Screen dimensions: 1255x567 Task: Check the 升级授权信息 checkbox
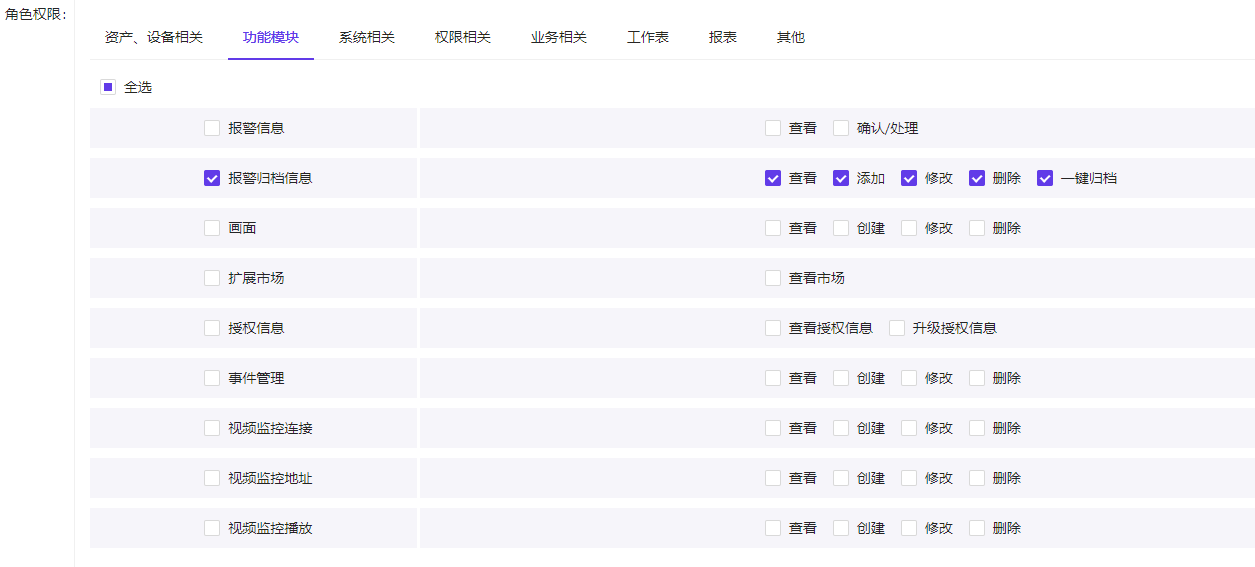pos(897,328)
